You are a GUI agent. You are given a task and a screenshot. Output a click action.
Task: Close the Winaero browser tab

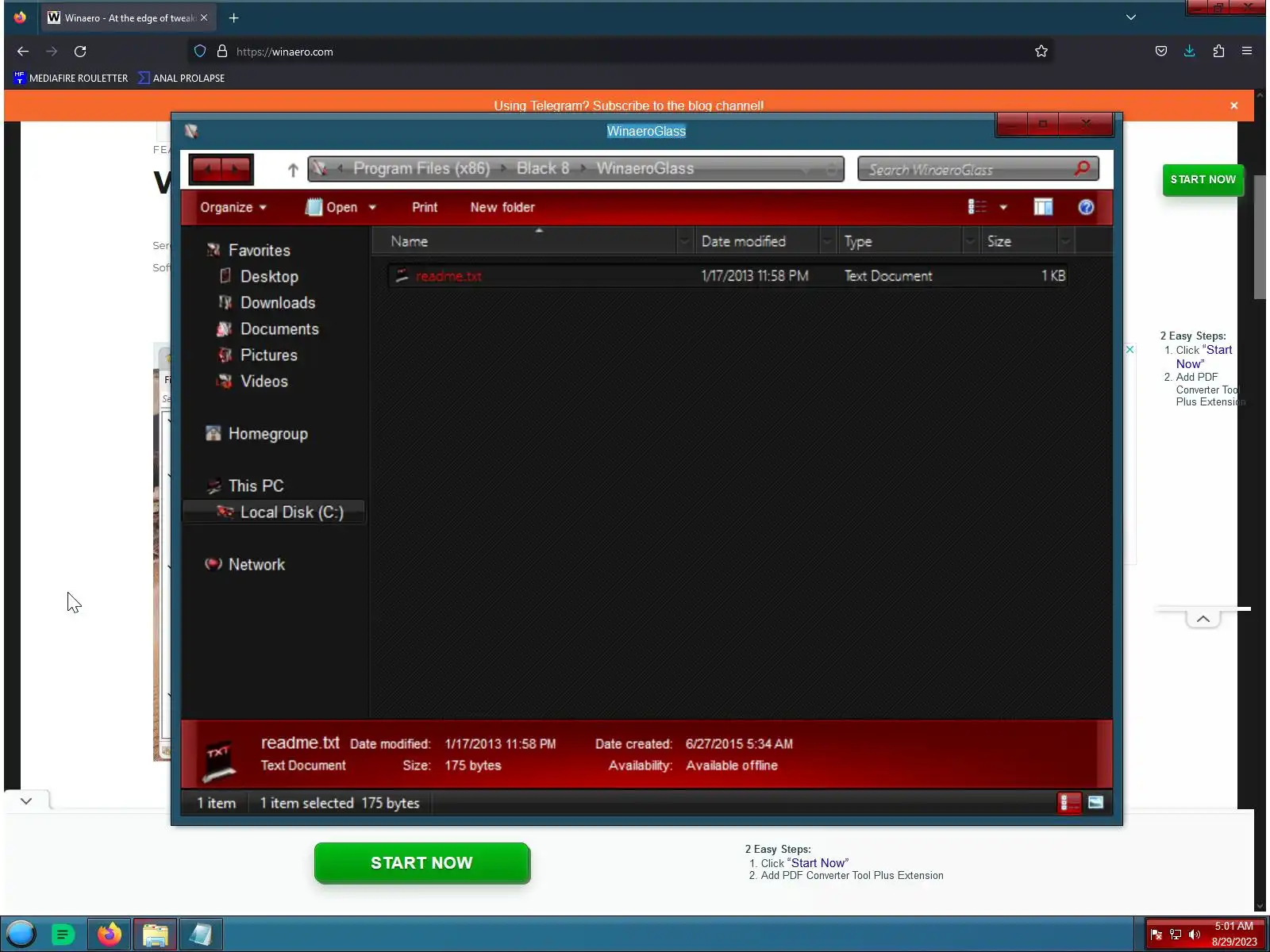point(204,18)
